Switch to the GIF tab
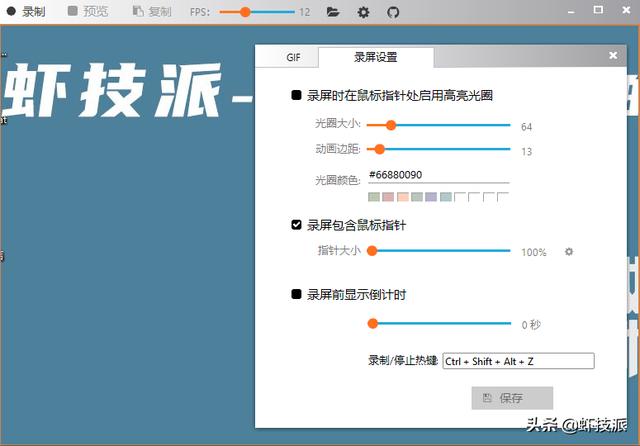Viewport: 640px width, 446px height. pyautogui.click(x=293, y=57)
